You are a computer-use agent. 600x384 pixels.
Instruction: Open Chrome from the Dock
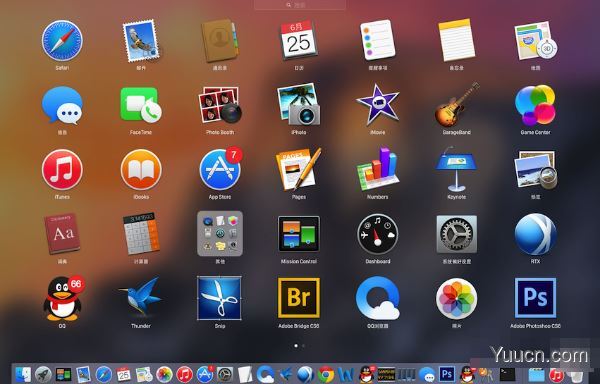point(326,374)
